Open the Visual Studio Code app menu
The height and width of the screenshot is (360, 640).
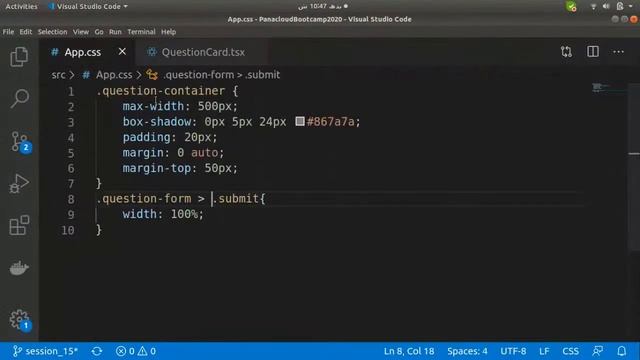pos(88,7)
